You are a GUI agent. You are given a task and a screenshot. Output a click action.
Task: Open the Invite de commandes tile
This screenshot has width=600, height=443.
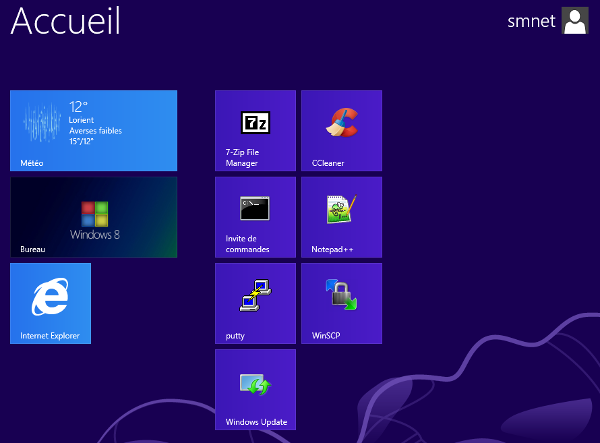[255, 217]
